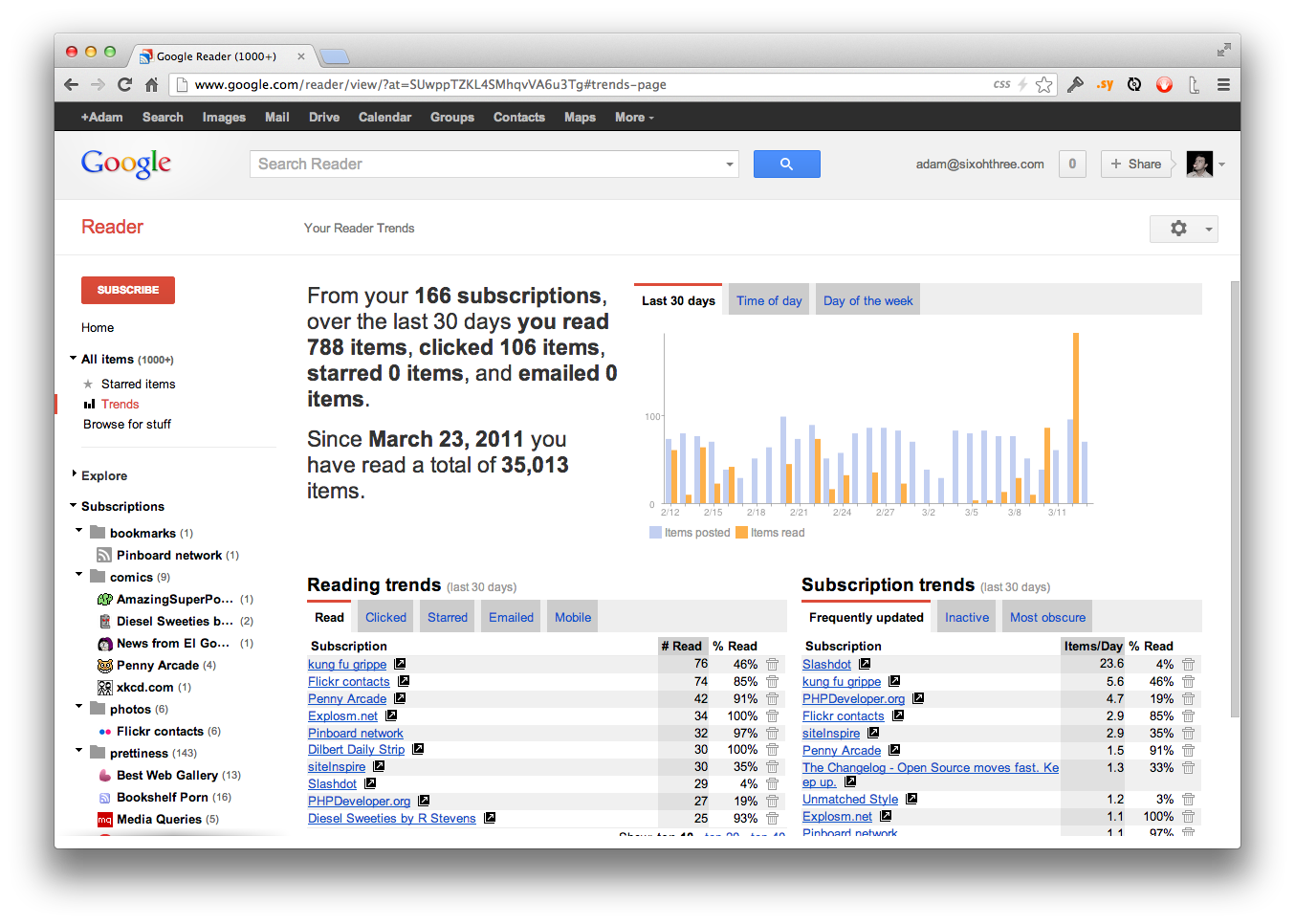Open Flickr contacts site via arrow icon in Reading trends
Screen dimensions: 1295x924
[x=404, y=681]
